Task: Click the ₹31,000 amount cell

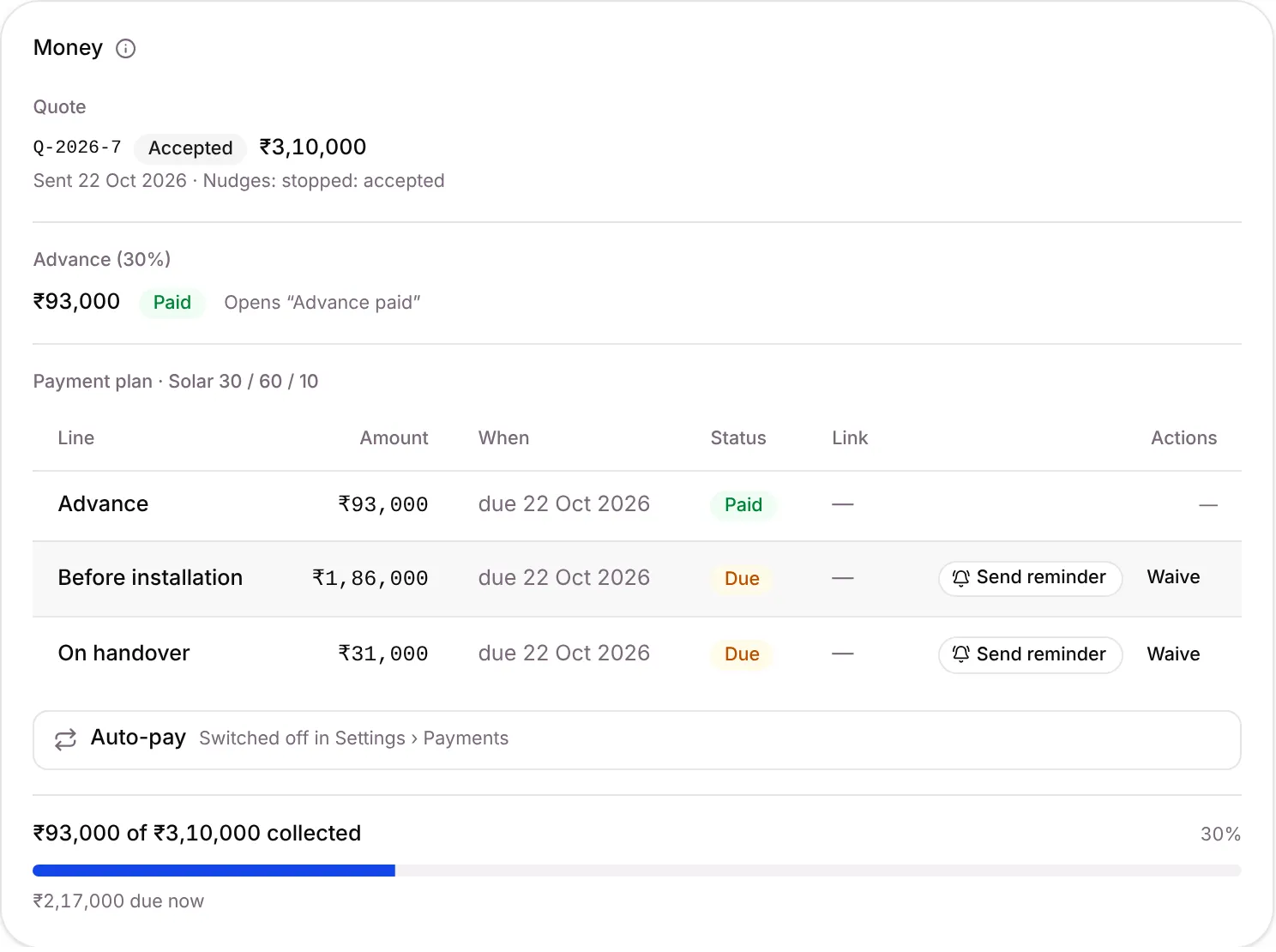Action: pyautogui.click(x=383, y=654)
